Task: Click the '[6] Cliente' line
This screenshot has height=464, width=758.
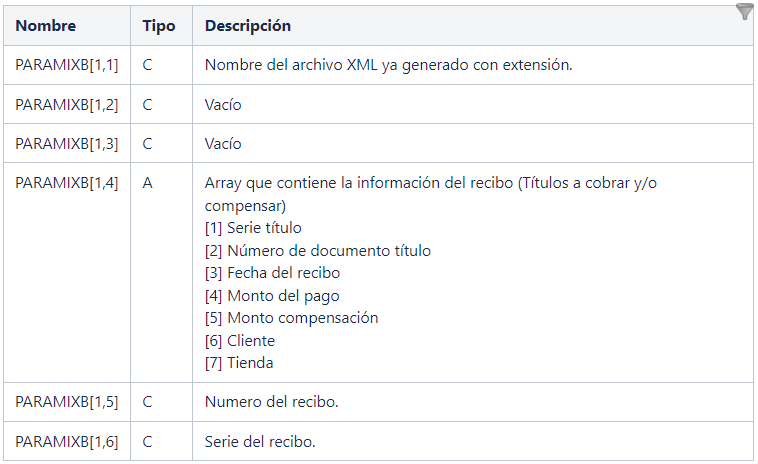Action: pos(240,340)
